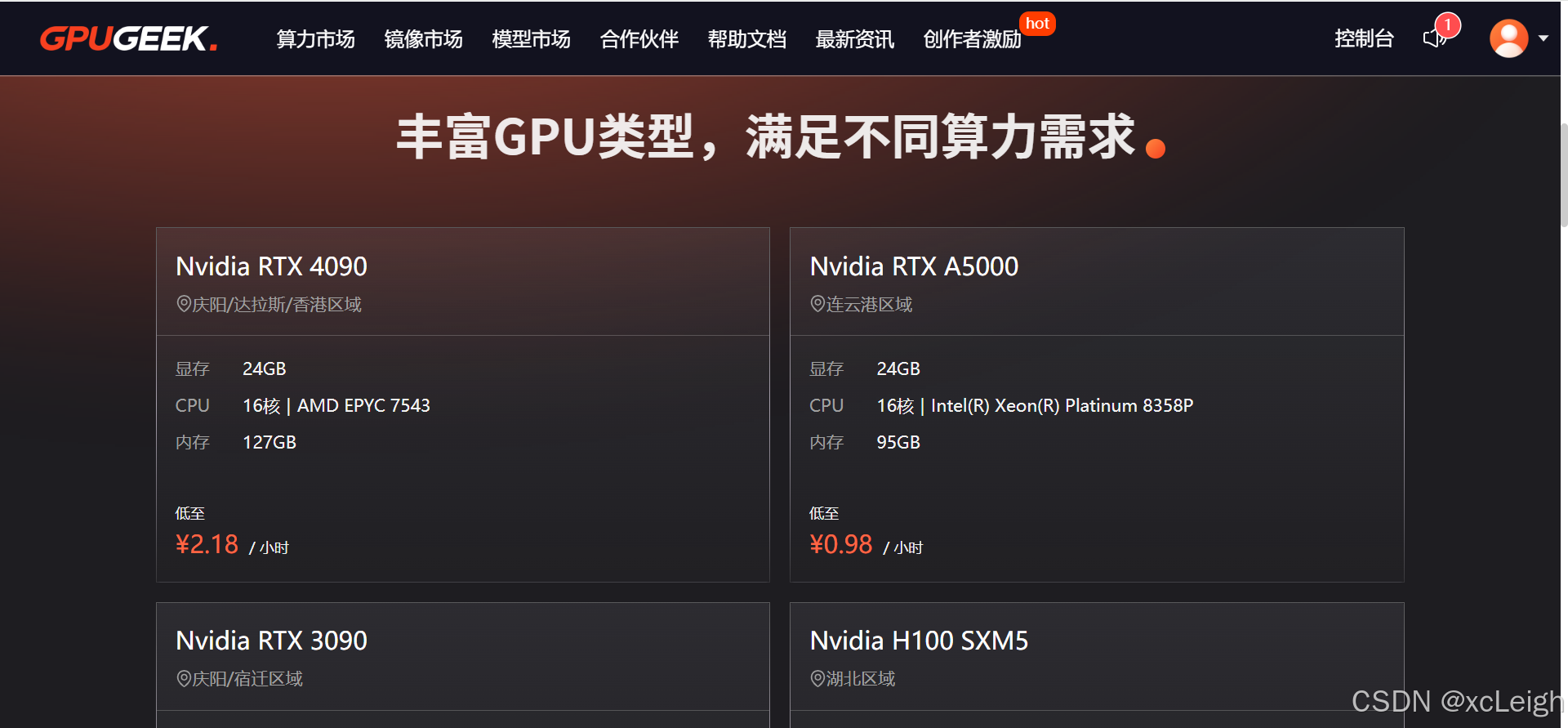Click the ¥0.98 price
Screen dimensions: 1568x728
[x=840, y=544]
